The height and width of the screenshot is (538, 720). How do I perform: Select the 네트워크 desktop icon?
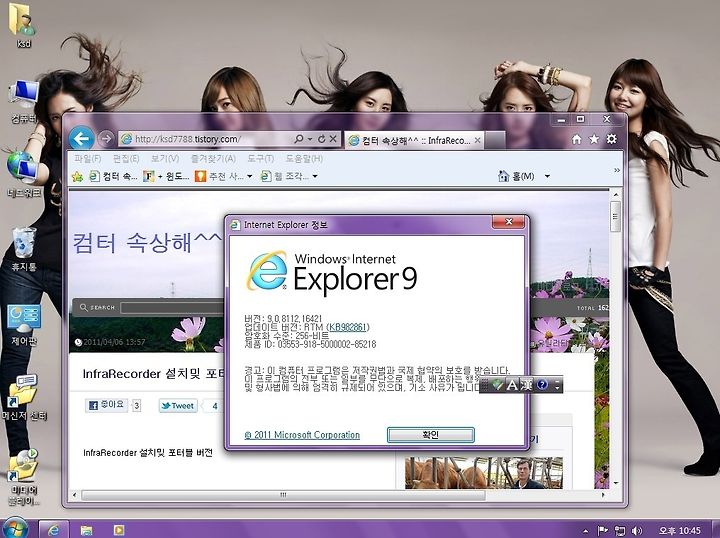23,174
